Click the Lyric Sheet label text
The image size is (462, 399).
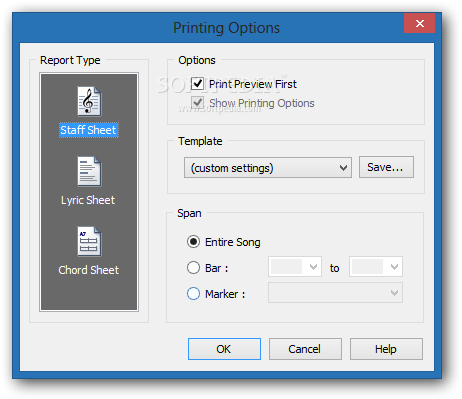click(88, 200)
